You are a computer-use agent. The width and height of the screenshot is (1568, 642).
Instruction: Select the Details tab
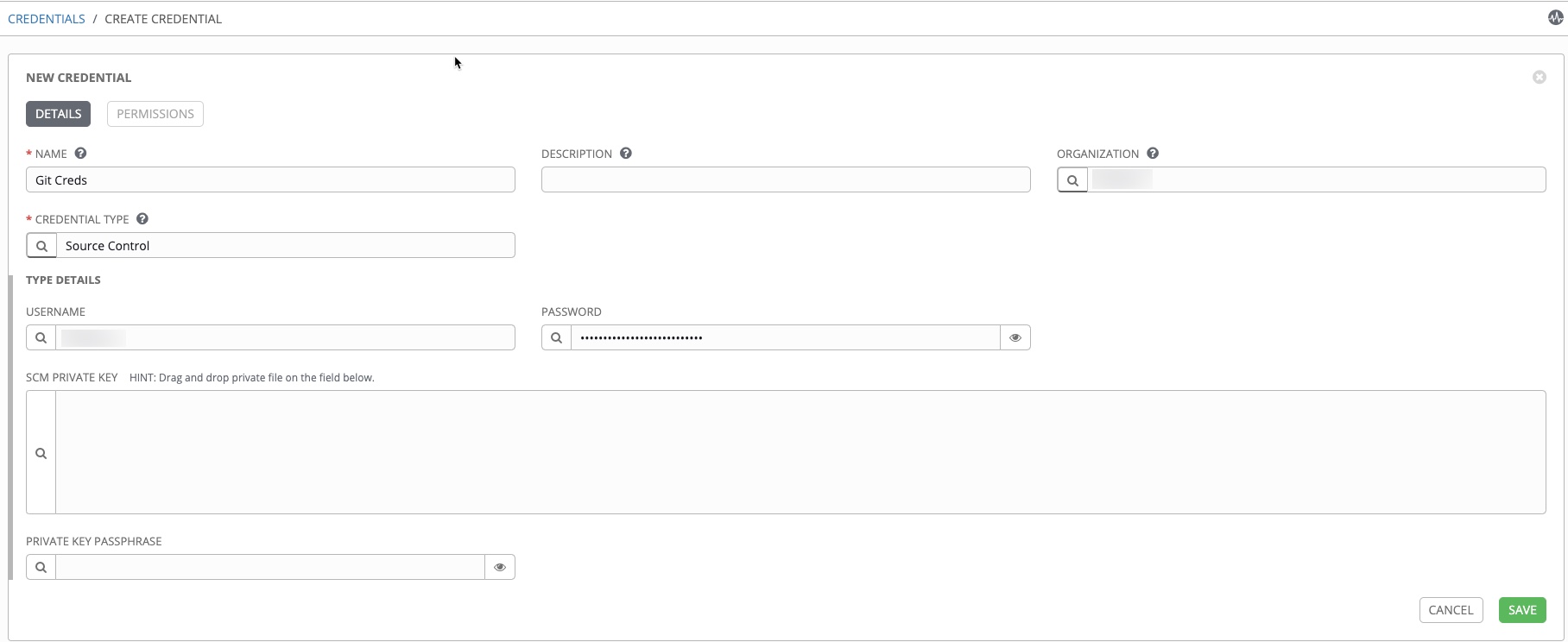coord(58,114)
